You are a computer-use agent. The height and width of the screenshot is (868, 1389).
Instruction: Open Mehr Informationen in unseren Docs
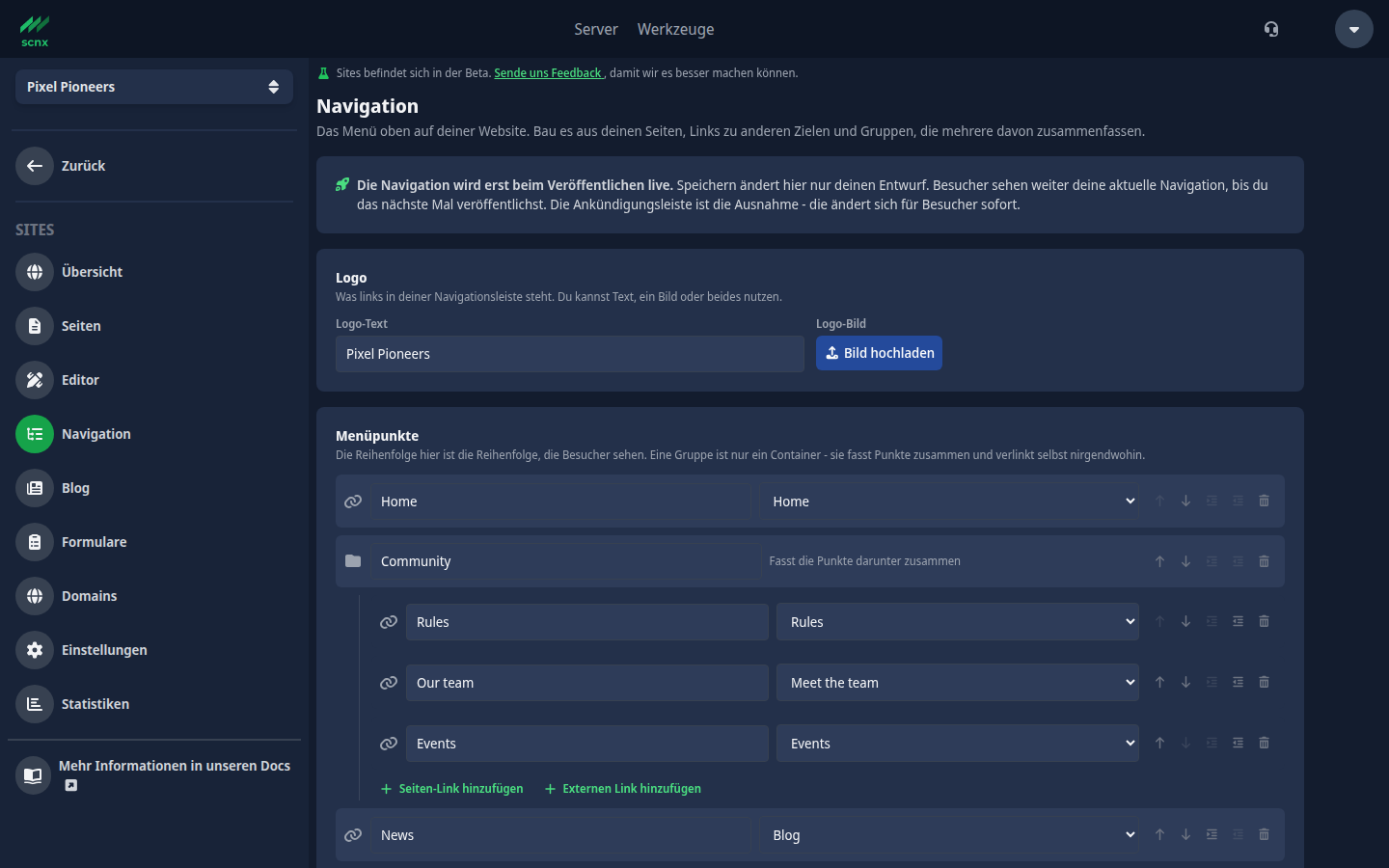[154, 774]
